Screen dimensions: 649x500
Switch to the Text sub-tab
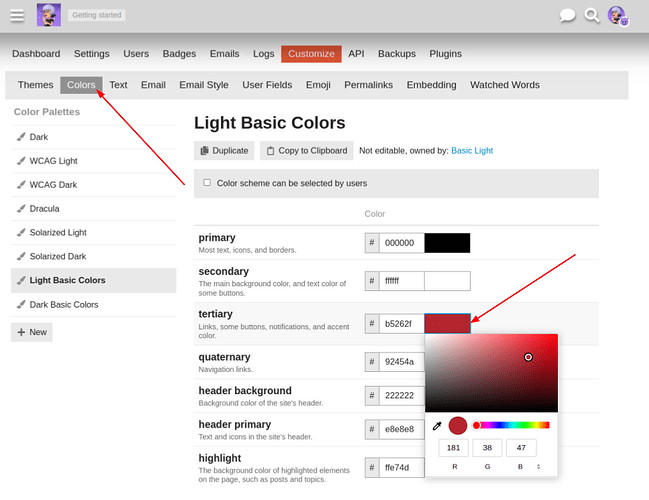[x=118, y=85]
